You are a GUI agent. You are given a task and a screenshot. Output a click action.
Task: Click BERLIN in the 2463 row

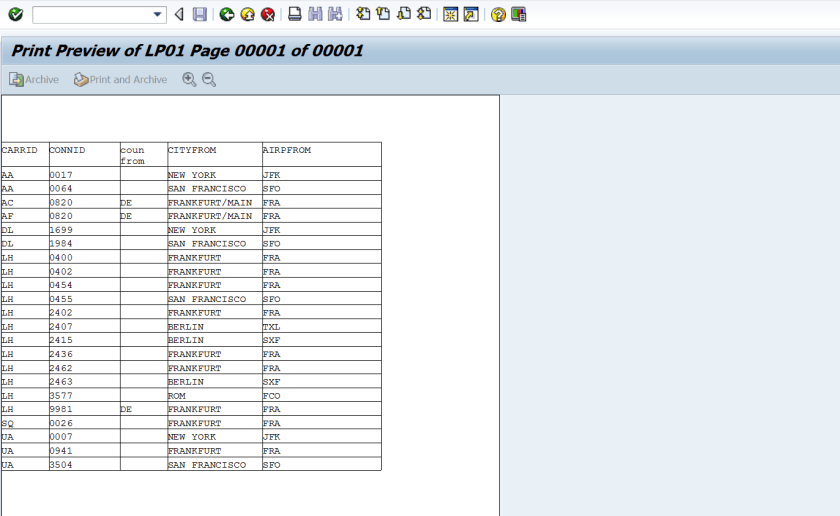coord(185,382)
